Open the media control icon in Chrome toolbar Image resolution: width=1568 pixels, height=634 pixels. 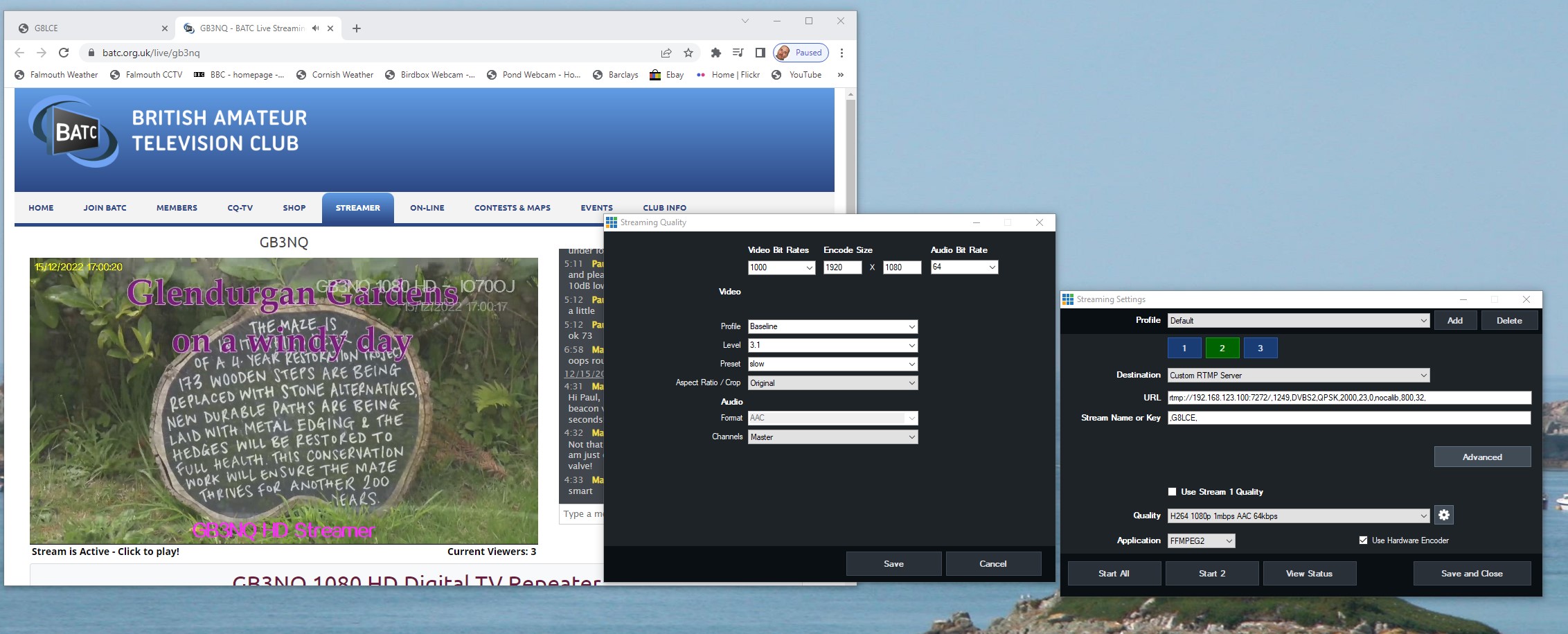[738, 53]
